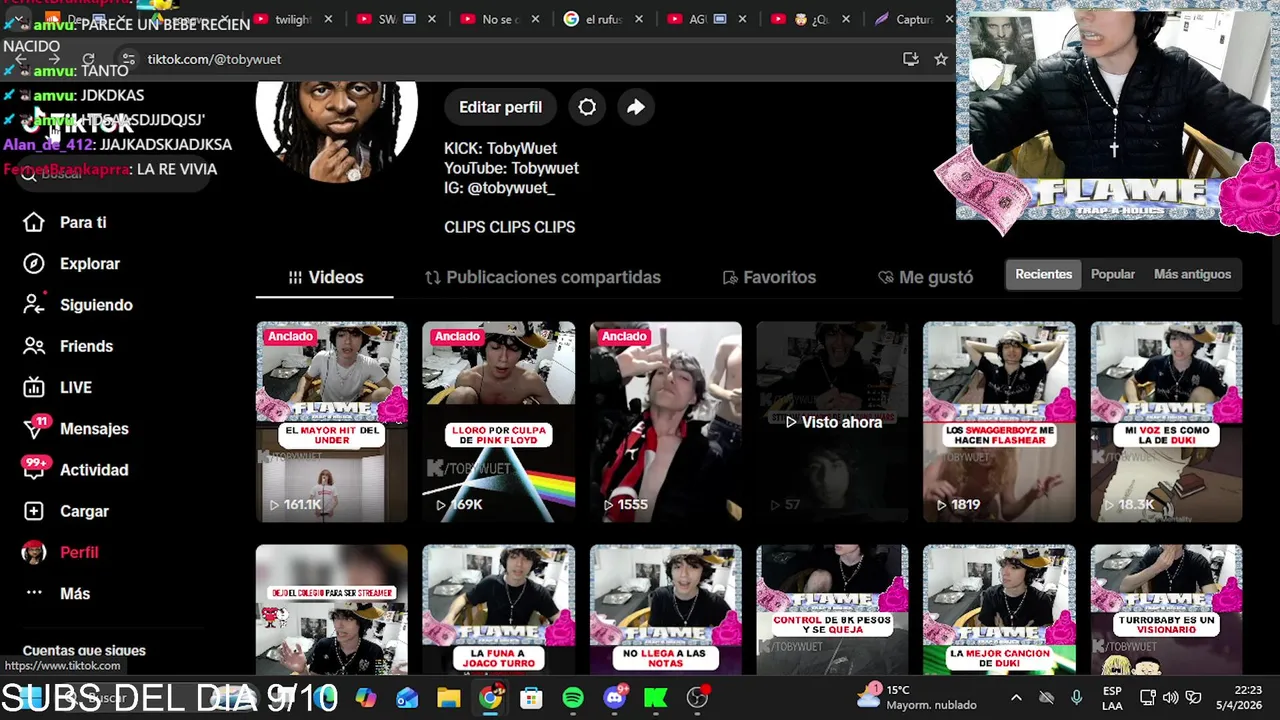
Task: Click the Chrome icon in taskbar
Action: (x=490, y=698)
